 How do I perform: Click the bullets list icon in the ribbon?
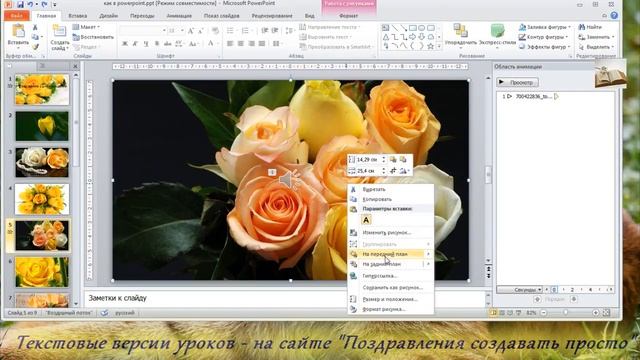pos(231,31)
